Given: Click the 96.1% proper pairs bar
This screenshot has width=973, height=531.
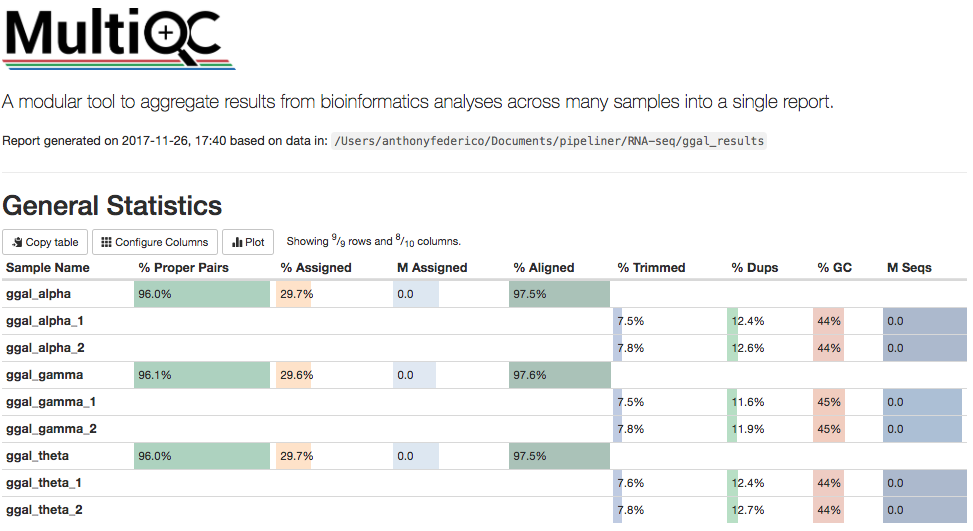Looking at the screenshot, I should pyautogui.click(x=202, y=375).
